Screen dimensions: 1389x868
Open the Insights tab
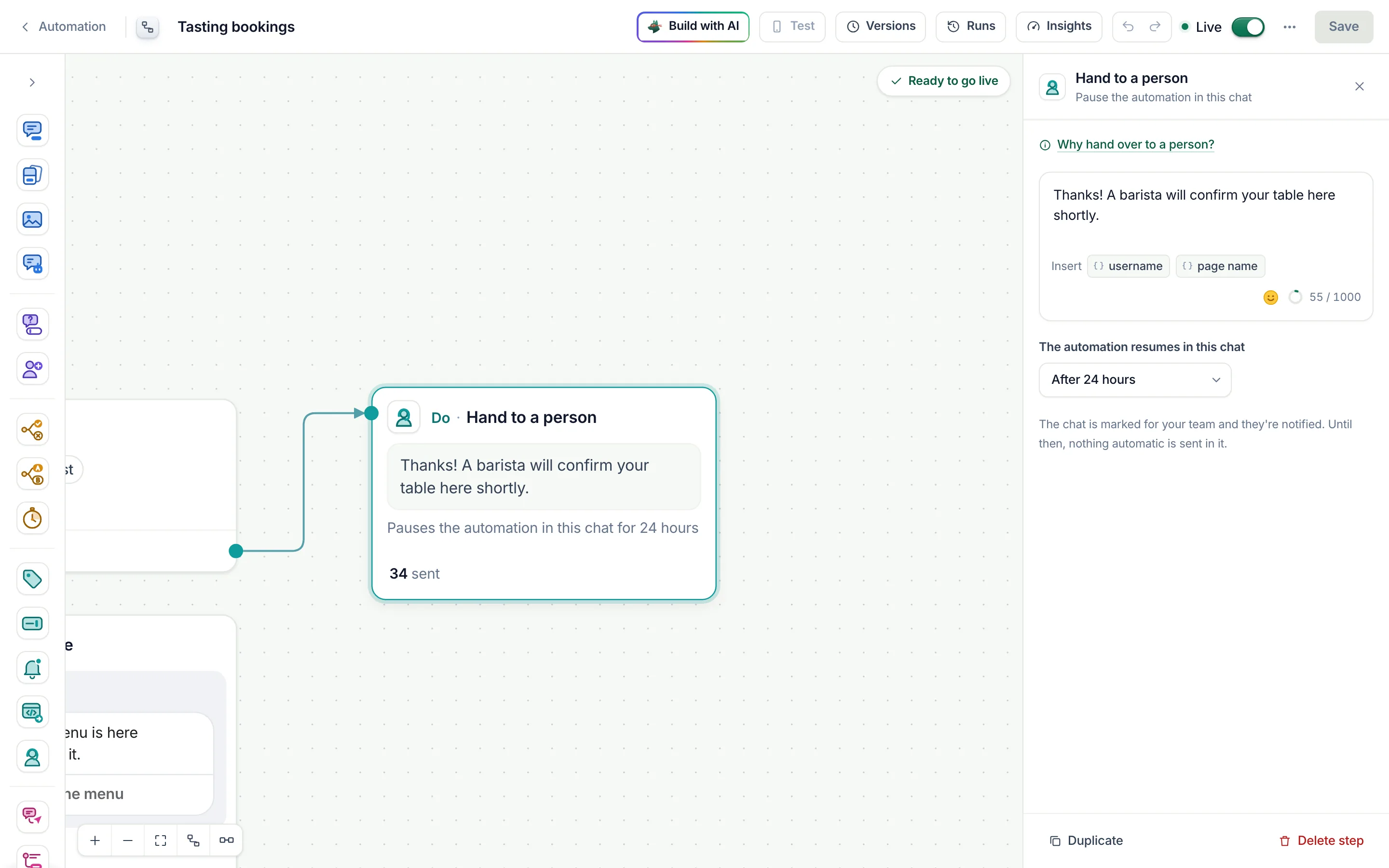[x=1059, y=27]
